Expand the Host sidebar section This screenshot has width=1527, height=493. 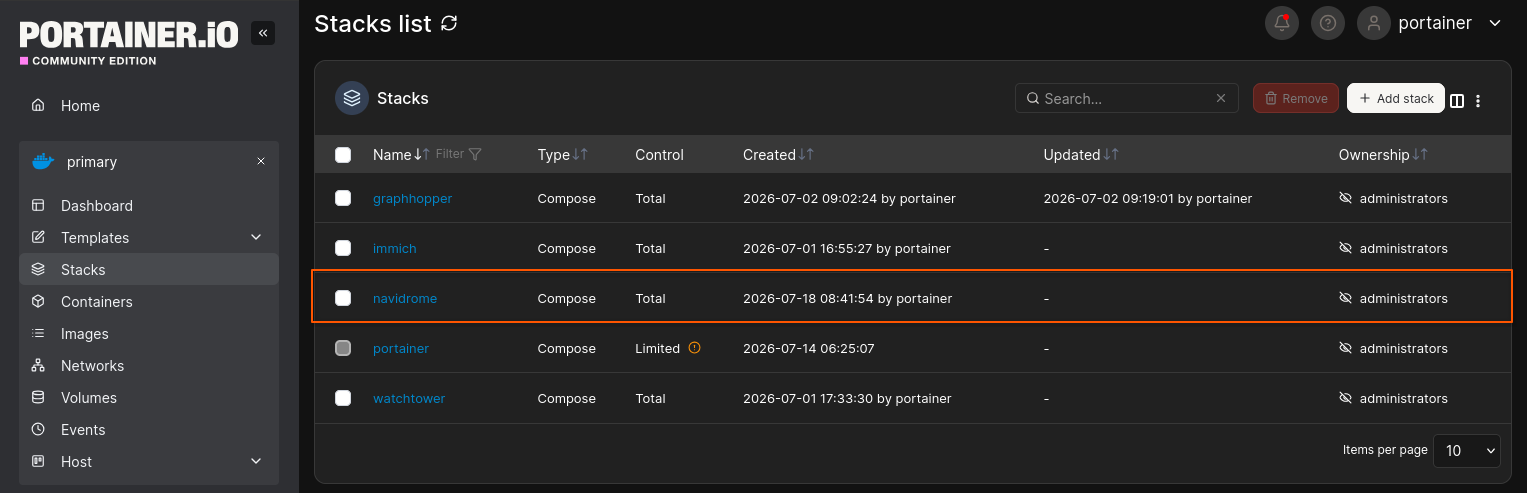(149, 461)
